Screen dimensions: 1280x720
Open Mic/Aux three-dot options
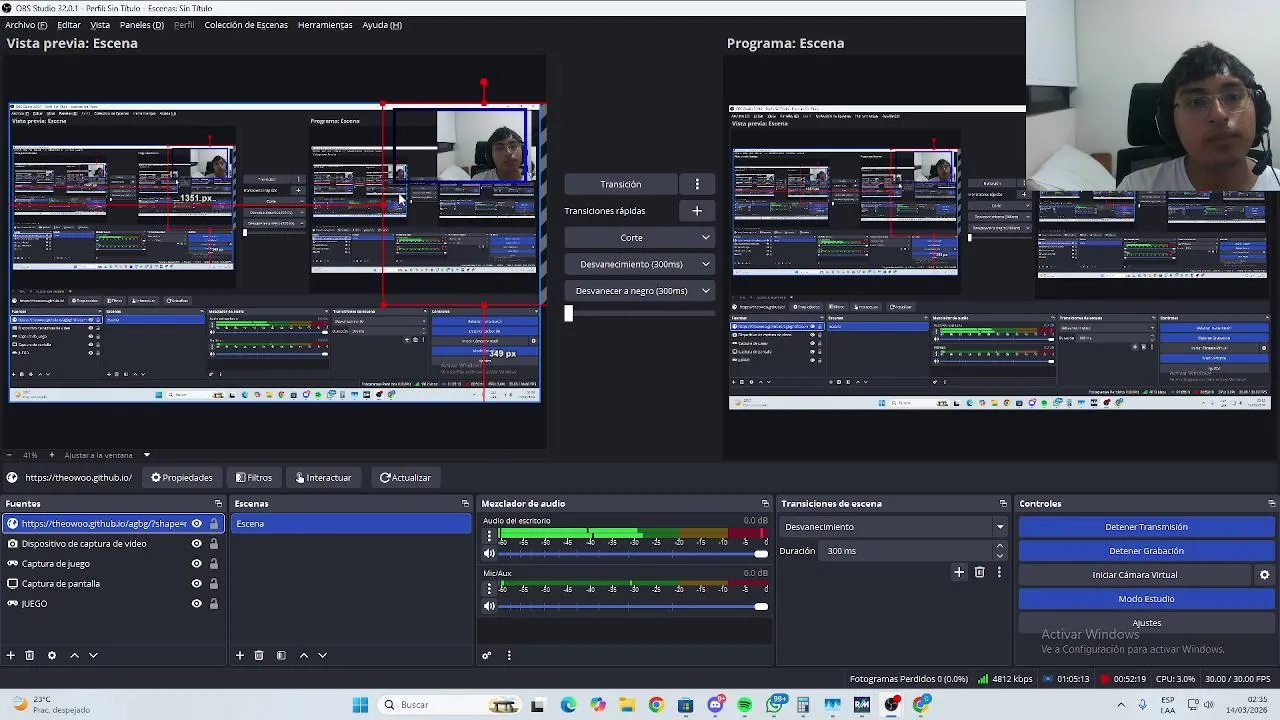[489, 589]
